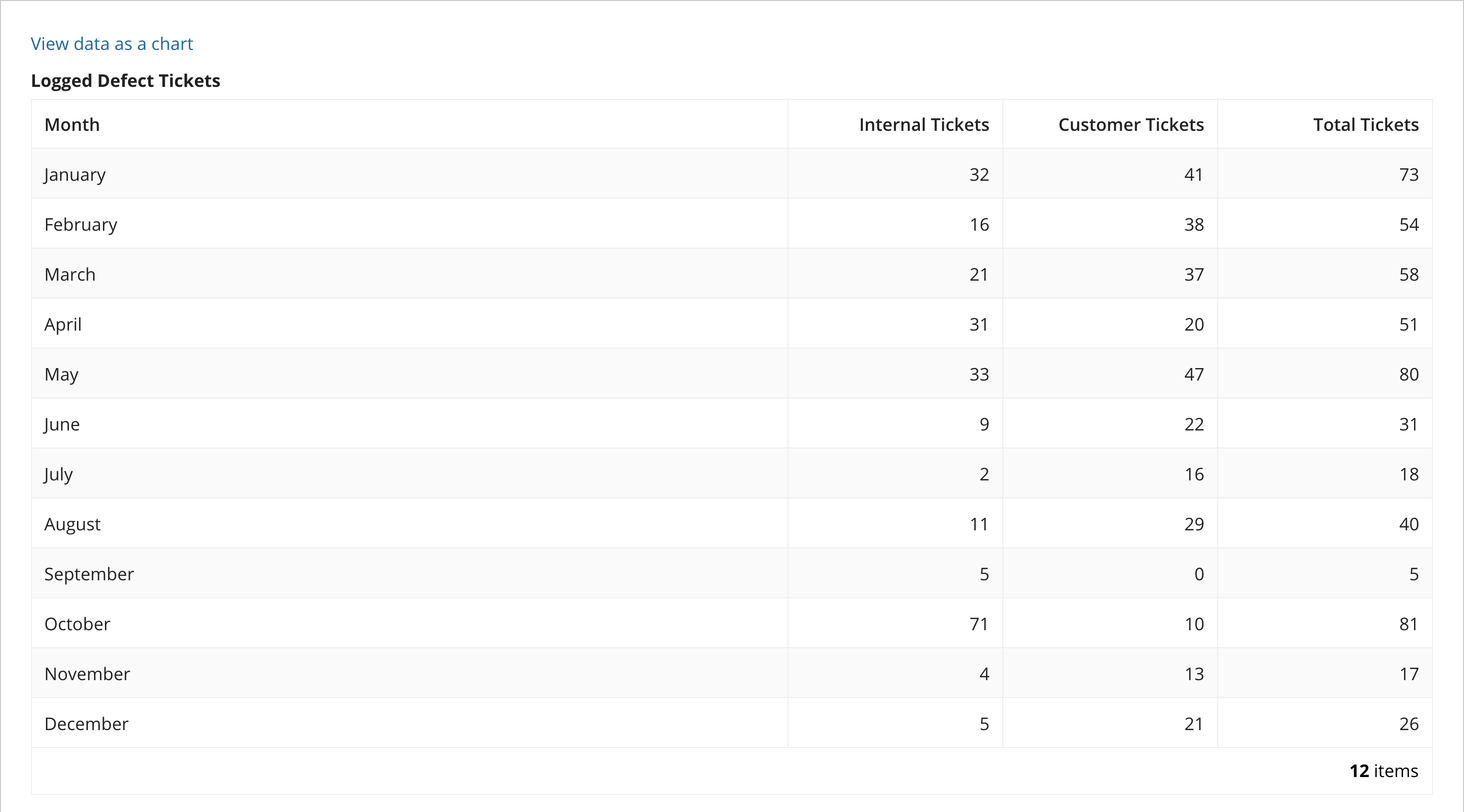The width and height of the screenshot is (1464, 812).
Task: Click the Month column header
Action: click(x=72, y=124)
